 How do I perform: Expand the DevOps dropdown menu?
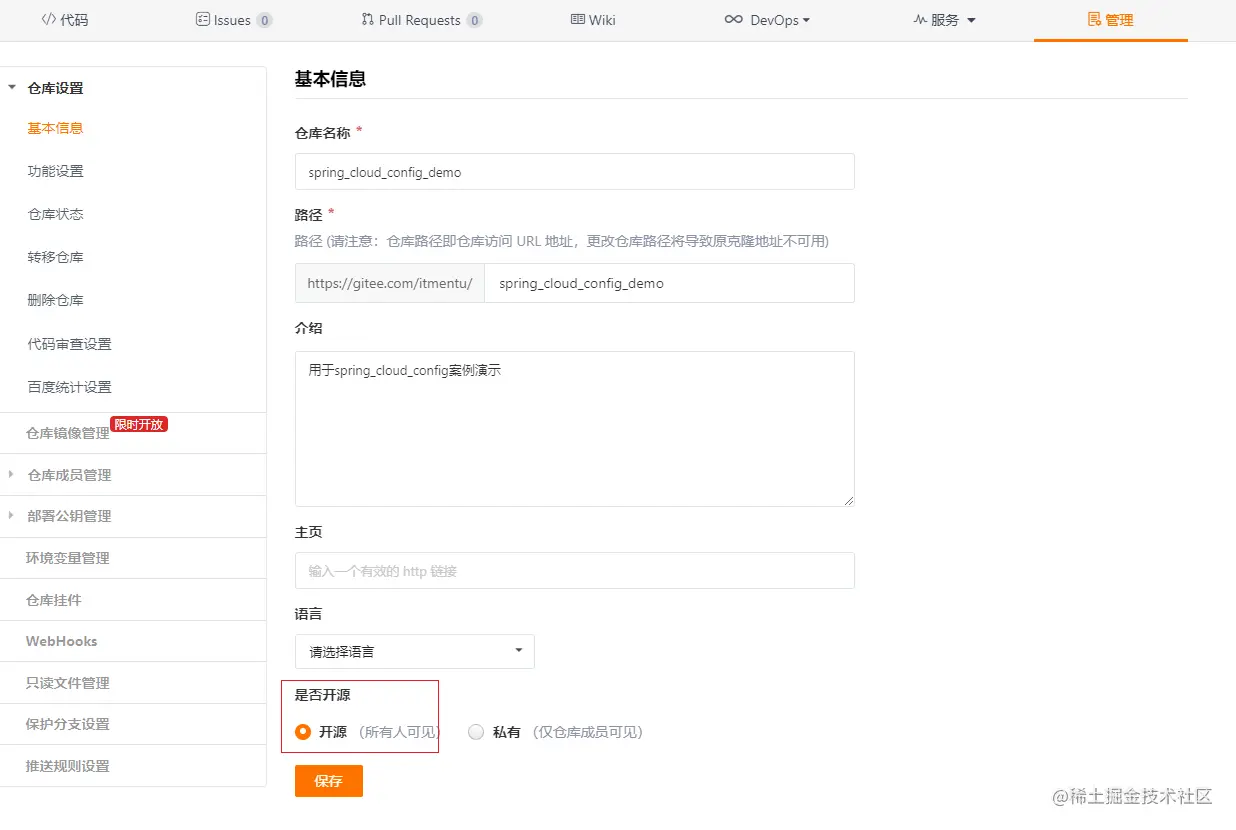767,20
